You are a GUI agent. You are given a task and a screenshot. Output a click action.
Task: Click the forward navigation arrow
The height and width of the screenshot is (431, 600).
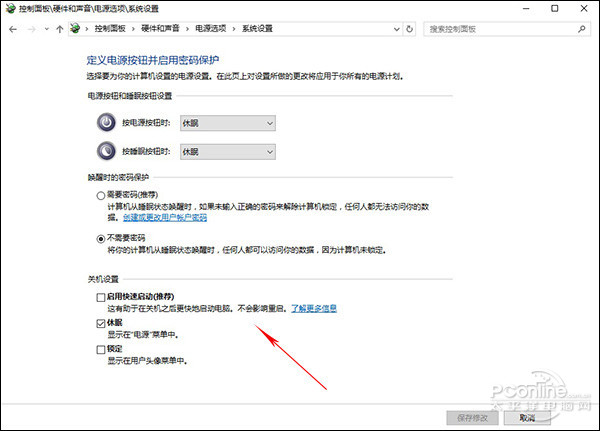point(32,29)
